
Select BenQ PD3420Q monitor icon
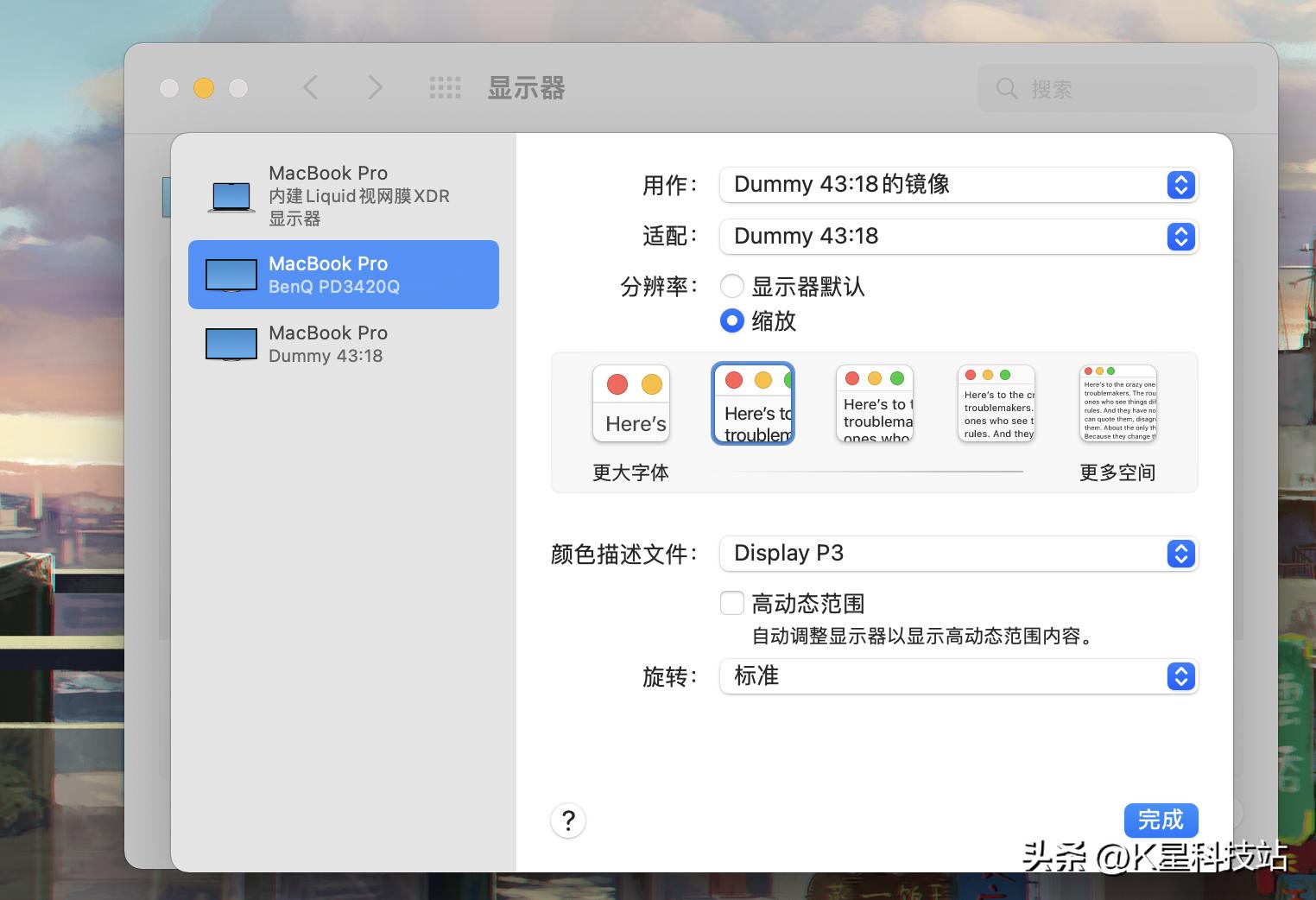coord(231,275)
